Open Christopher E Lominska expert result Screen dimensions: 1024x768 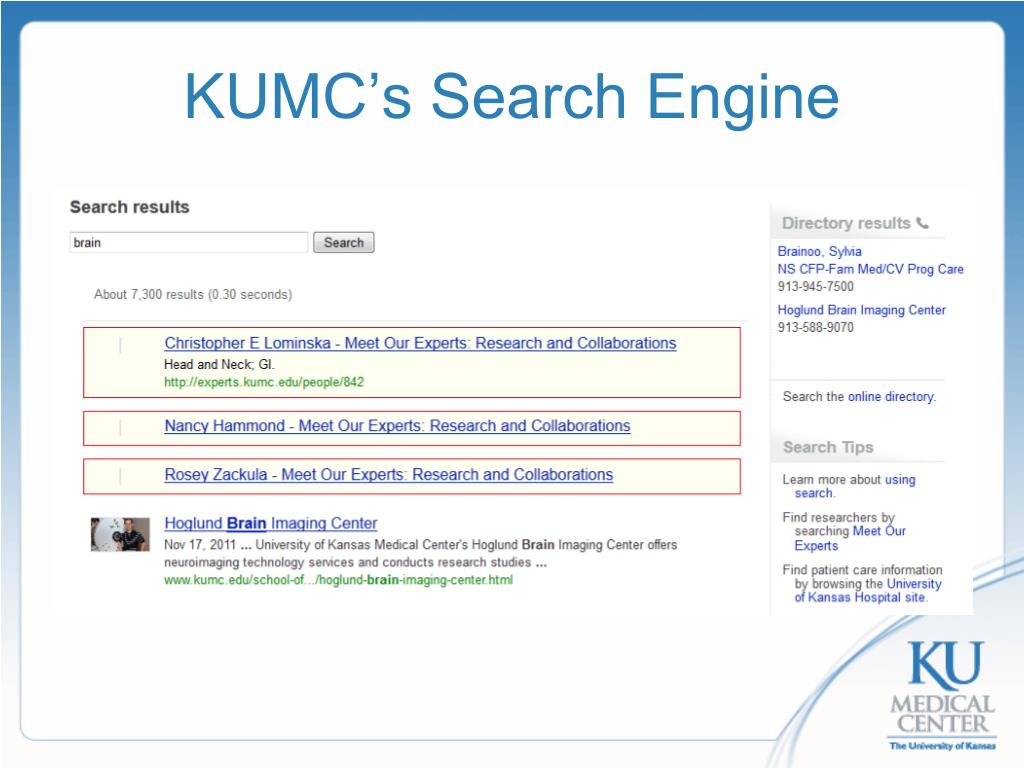click(420, 343)
